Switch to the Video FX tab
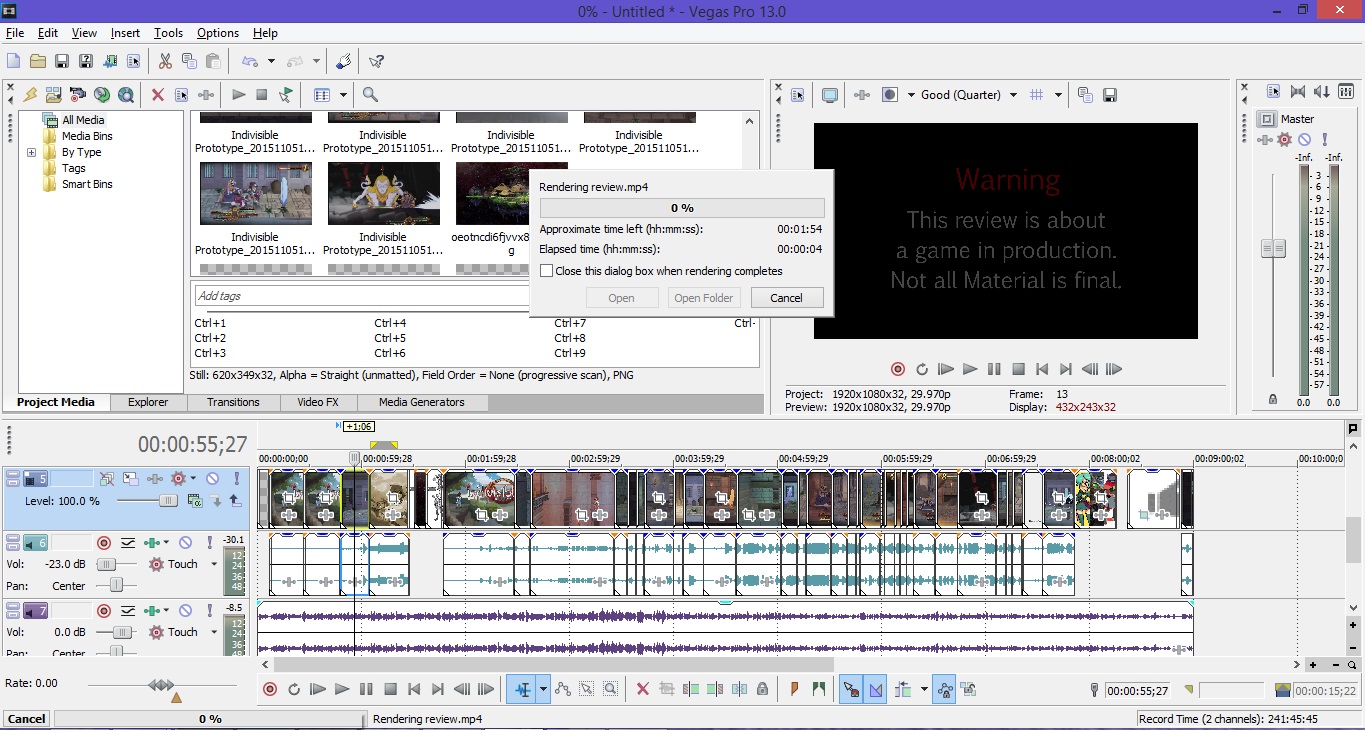This screenshot has height=730, width=1365. pos(317,402)
